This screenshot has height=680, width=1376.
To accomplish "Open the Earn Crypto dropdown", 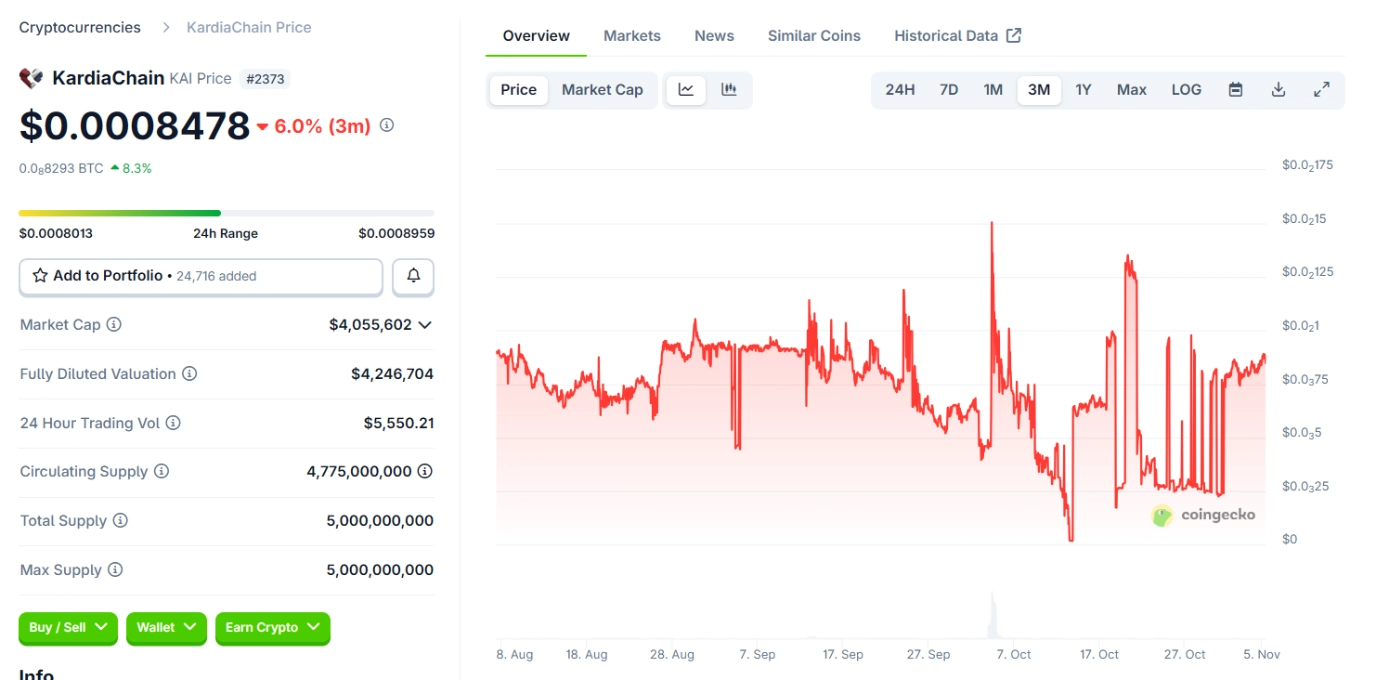I will pyautogui.click(x=272, y=628).
